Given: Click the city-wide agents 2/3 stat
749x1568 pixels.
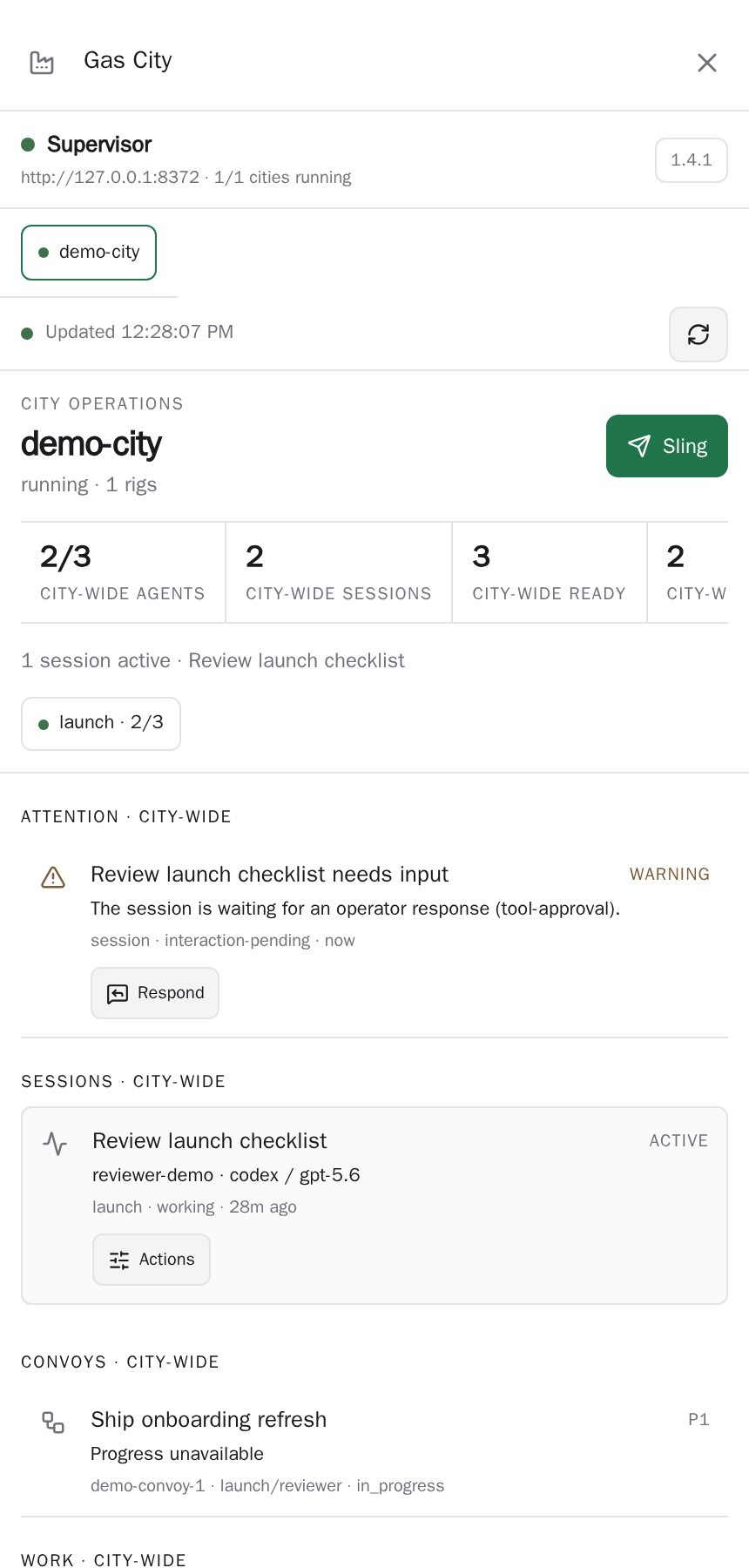Looking at the screenshot, I should pyautogui.click(x=122, y=572).
